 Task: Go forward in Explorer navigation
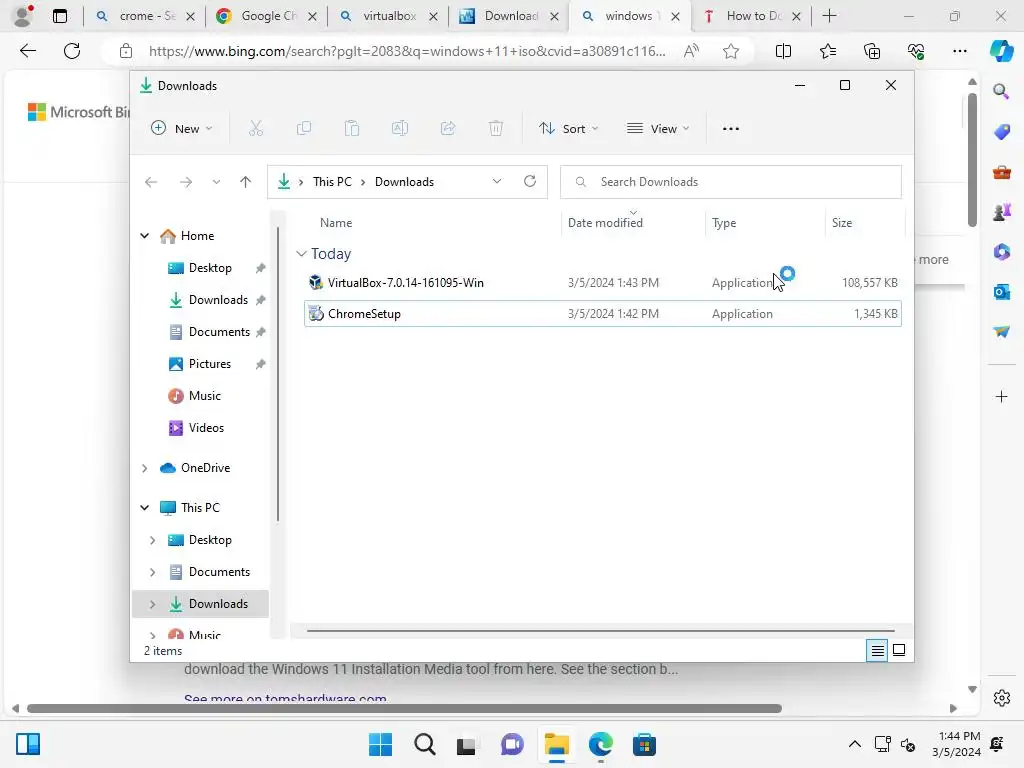(x=186, y=182)
